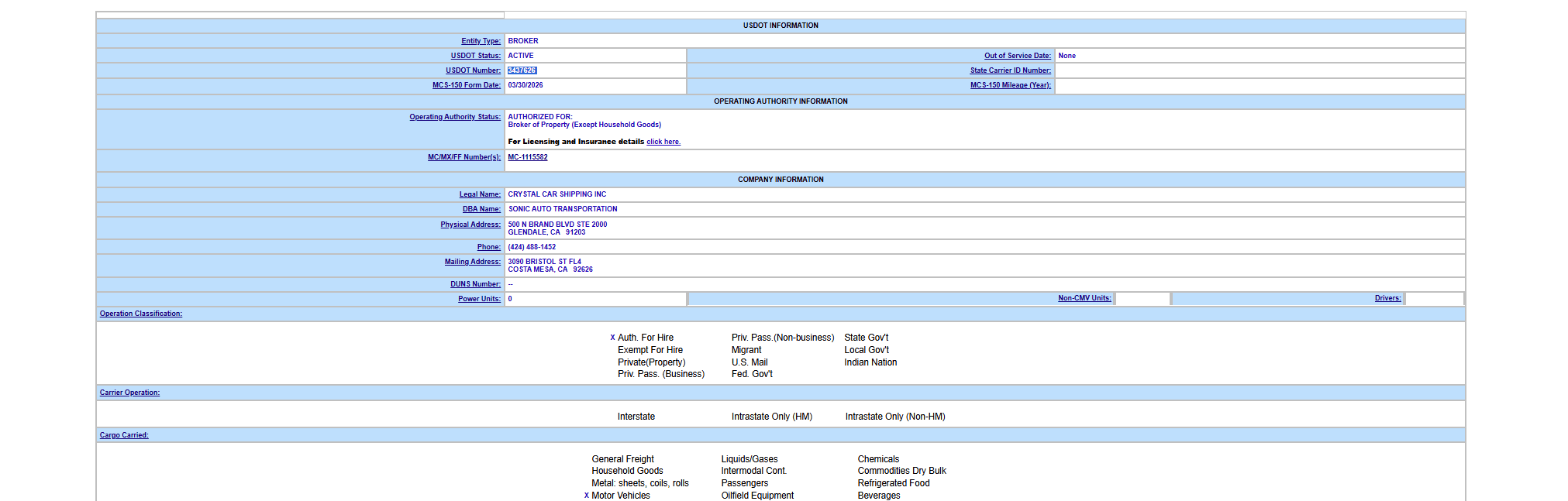Click CRYSTAL CAR SHIPPING INC text
This screenshot has width=1568, height=501.
(557, 194)
